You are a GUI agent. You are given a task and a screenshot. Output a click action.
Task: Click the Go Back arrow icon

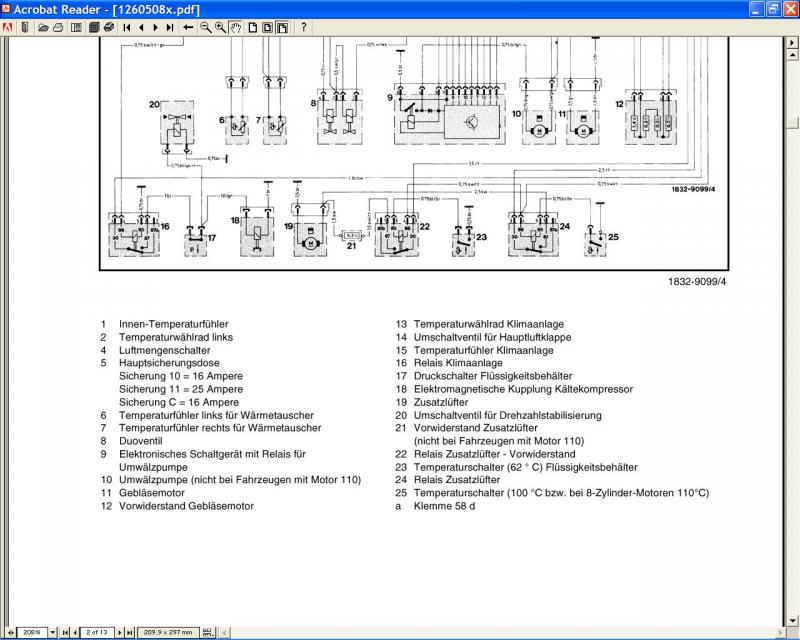click(x=188, y=27)
